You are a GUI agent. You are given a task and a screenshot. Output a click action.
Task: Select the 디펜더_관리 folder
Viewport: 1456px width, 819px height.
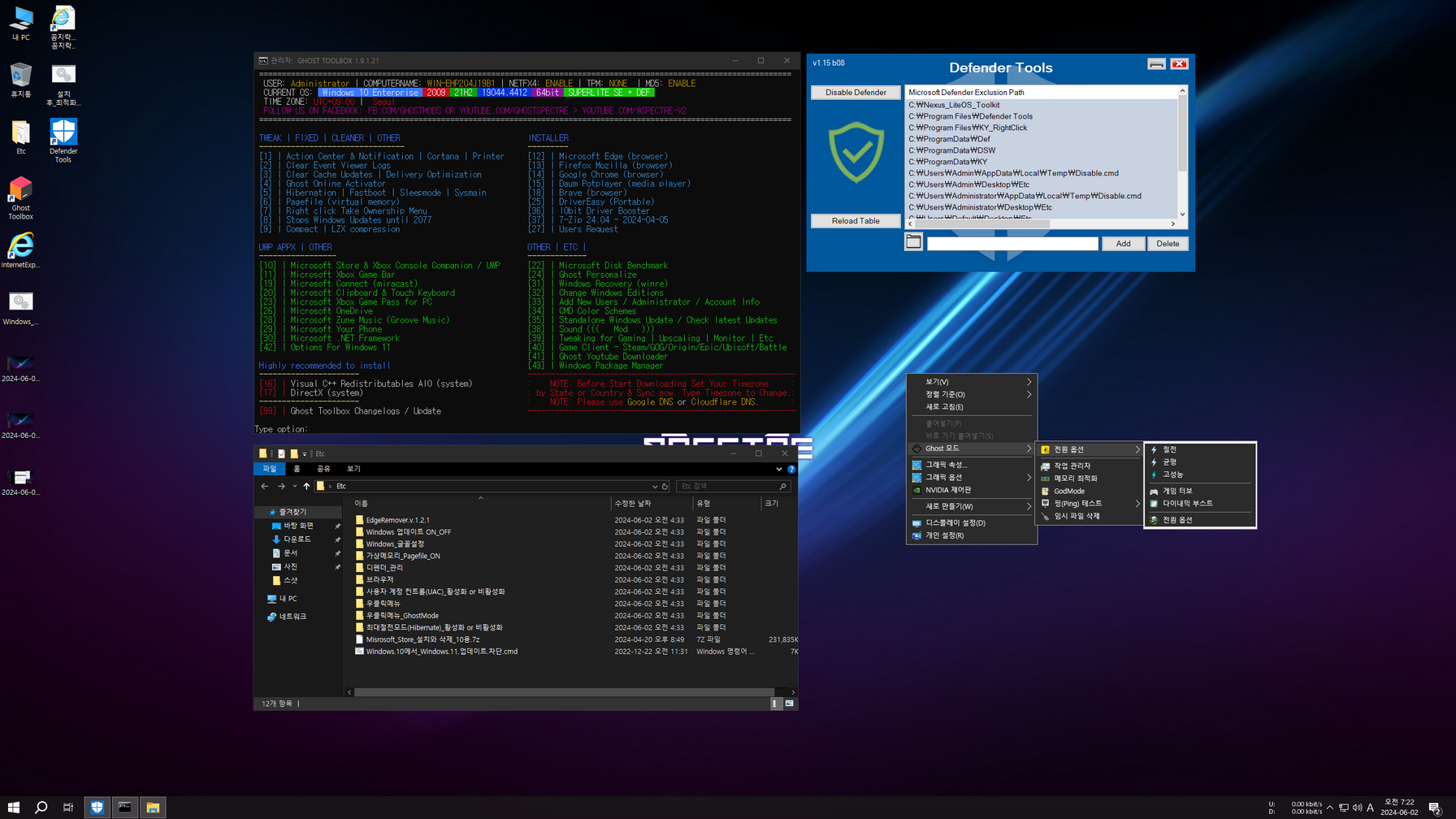point(384,568)
